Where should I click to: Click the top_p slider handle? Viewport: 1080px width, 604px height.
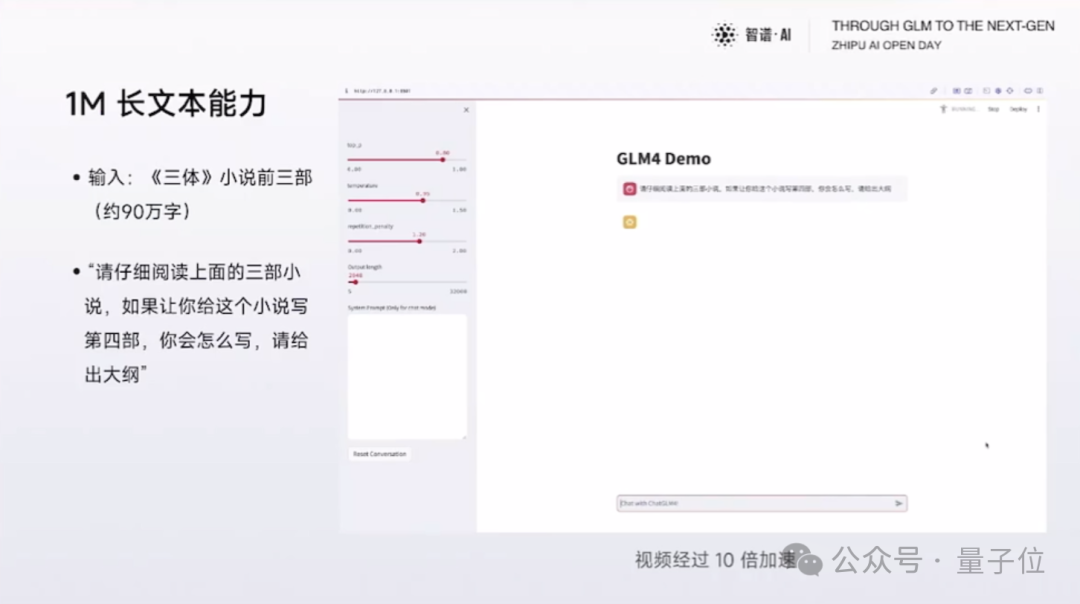pos(442,159)
